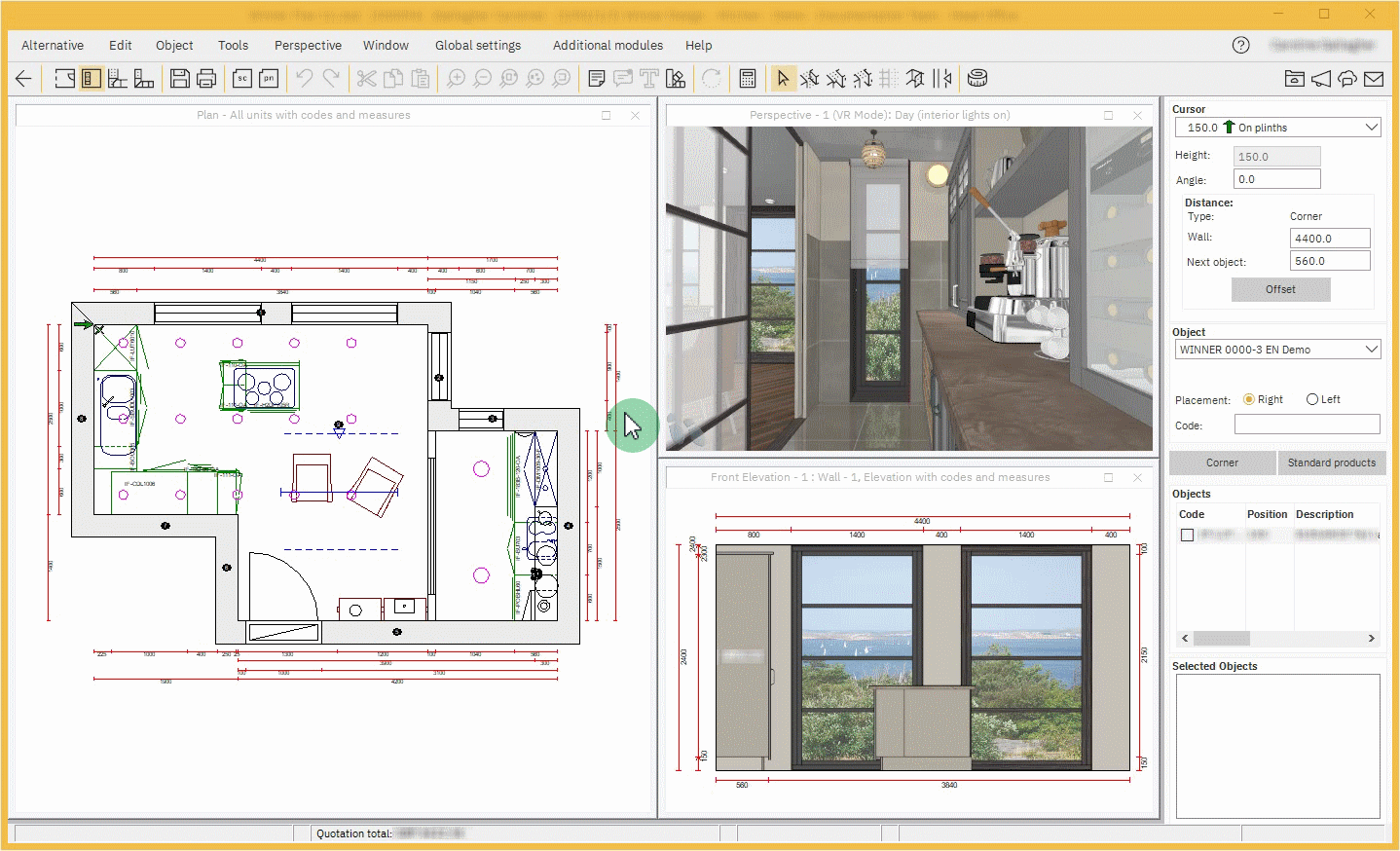This screenshot has width=1400, height=851.
Task: Click the envelope mail icon
Action: click(x=1374, y=79)
